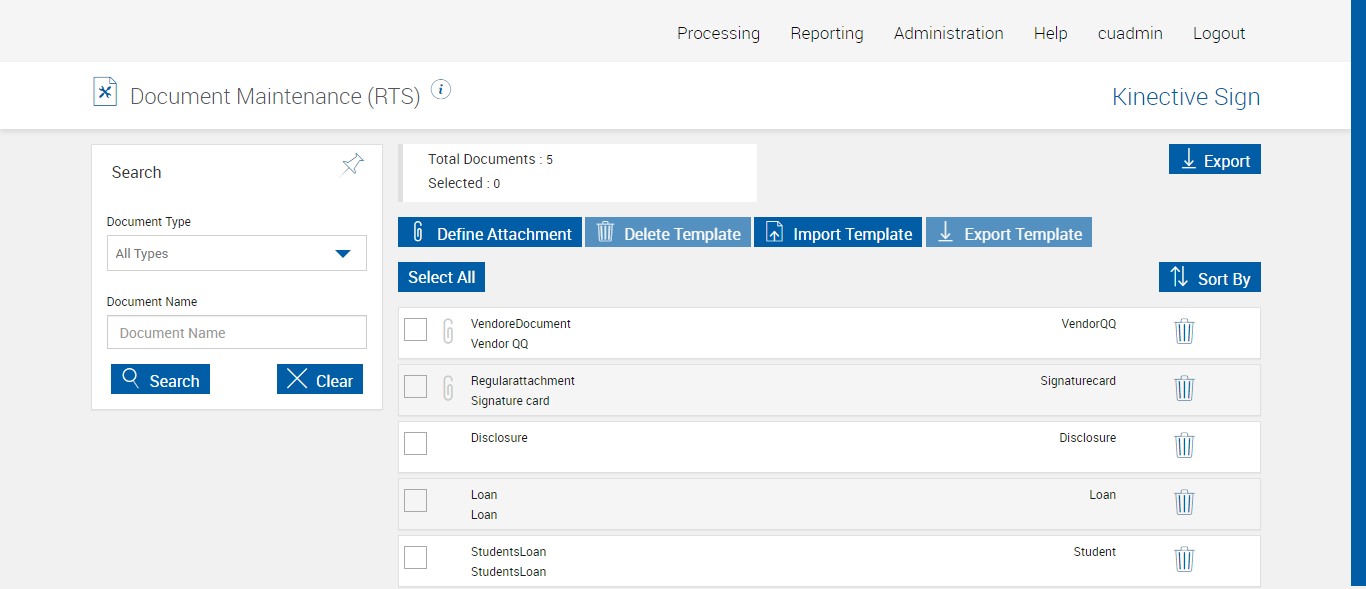Click trash icon for Regularattachment document

coord(1184,388)
